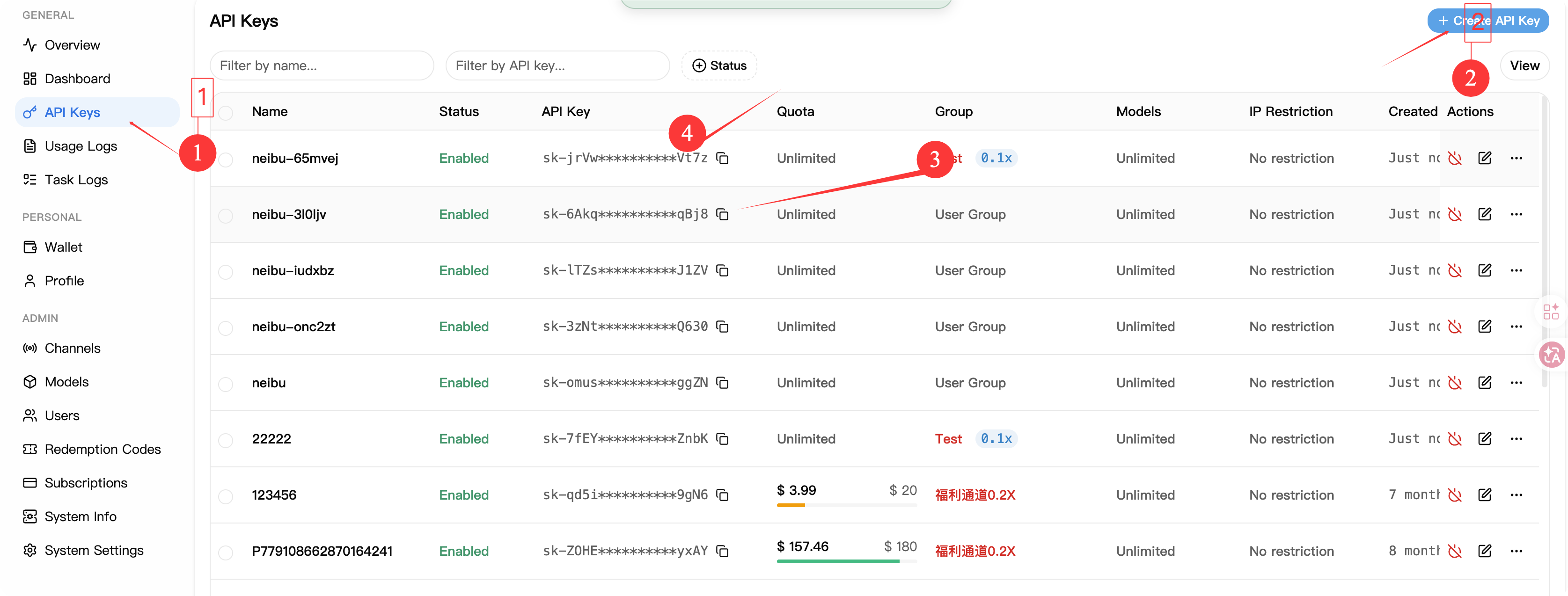Copy the API key for 123456
Screen dimensions: 1568x596
click(723, 495)
